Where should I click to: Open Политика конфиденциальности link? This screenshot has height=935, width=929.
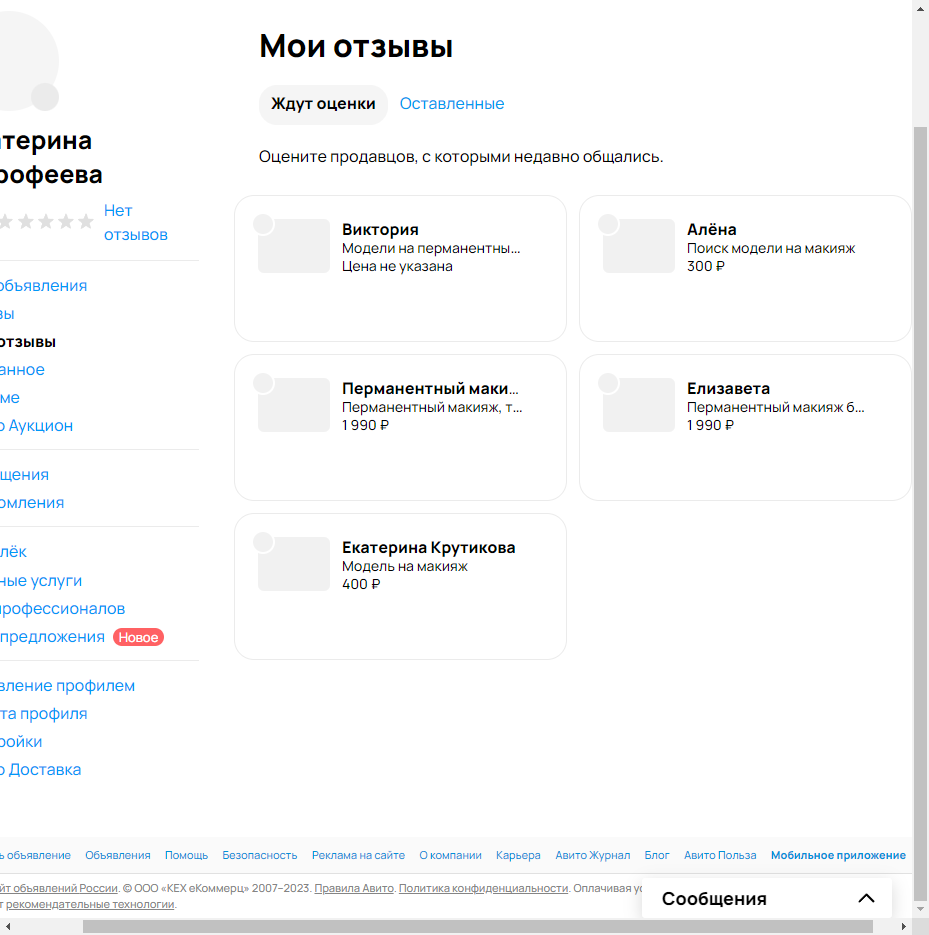pos(483,888)
